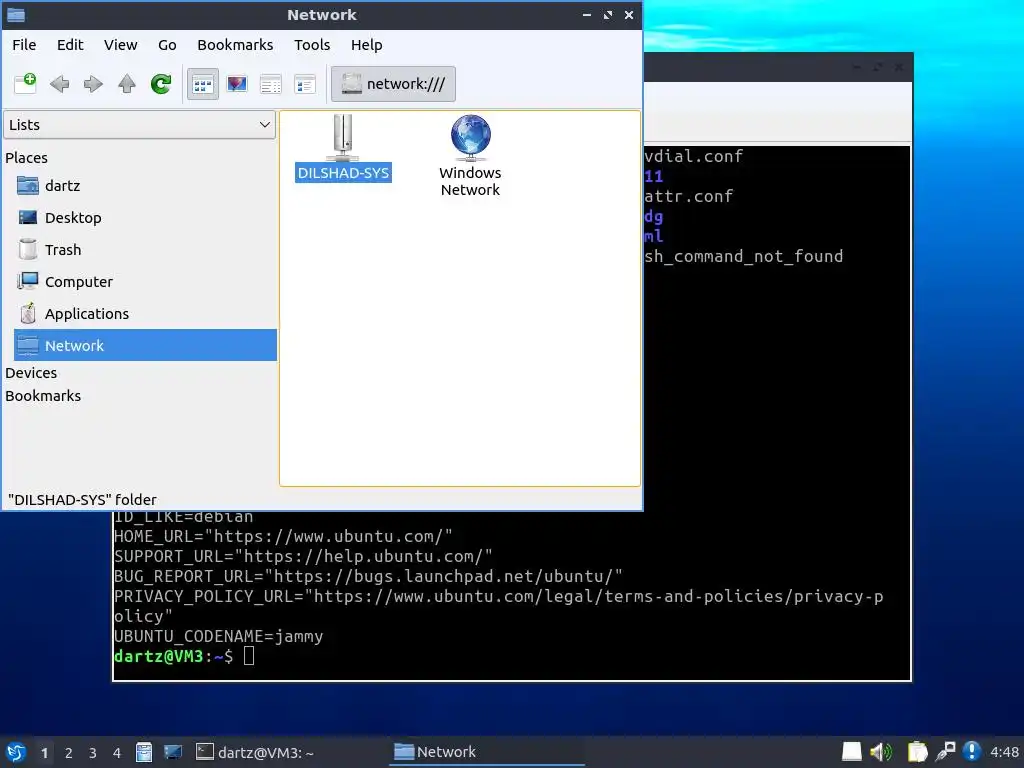Image resolution: width=1024 pixels, height=768 pixels.
Task: Select dartz home folder in Places
Action: (x=145, y=185)
